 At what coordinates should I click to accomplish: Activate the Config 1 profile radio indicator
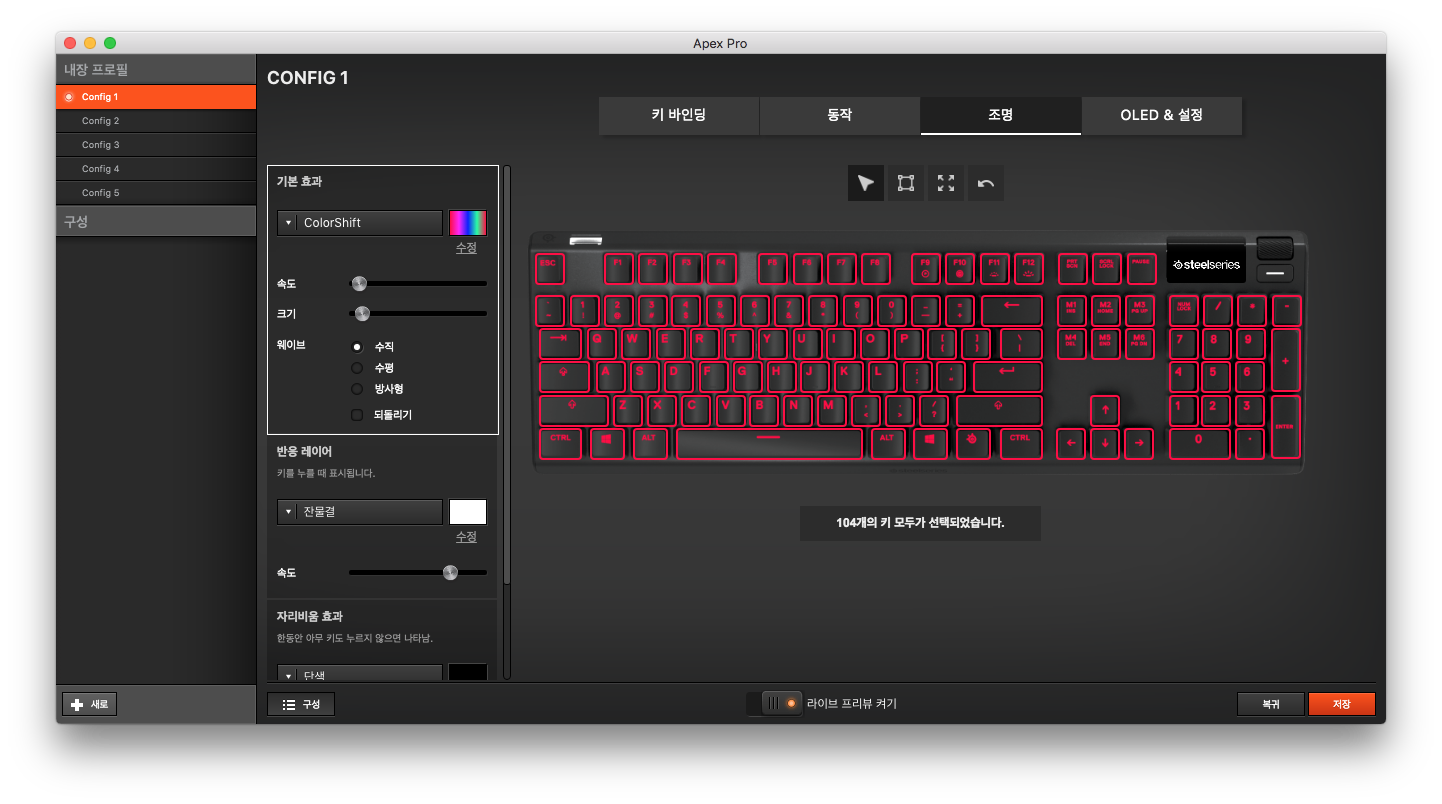coord(69,97)
